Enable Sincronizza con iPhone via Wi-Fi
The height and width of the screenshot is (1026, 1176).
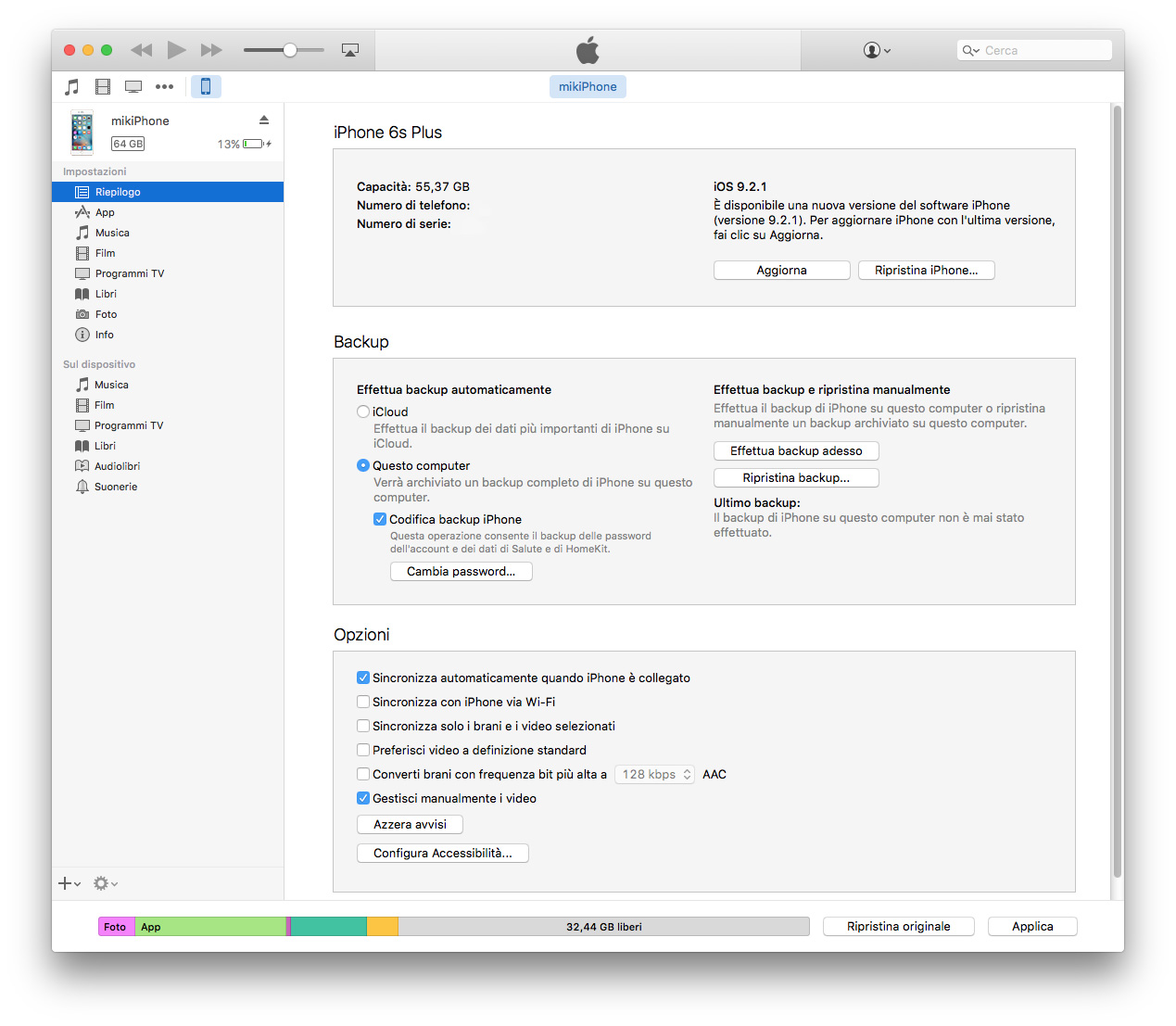(363, 702)
